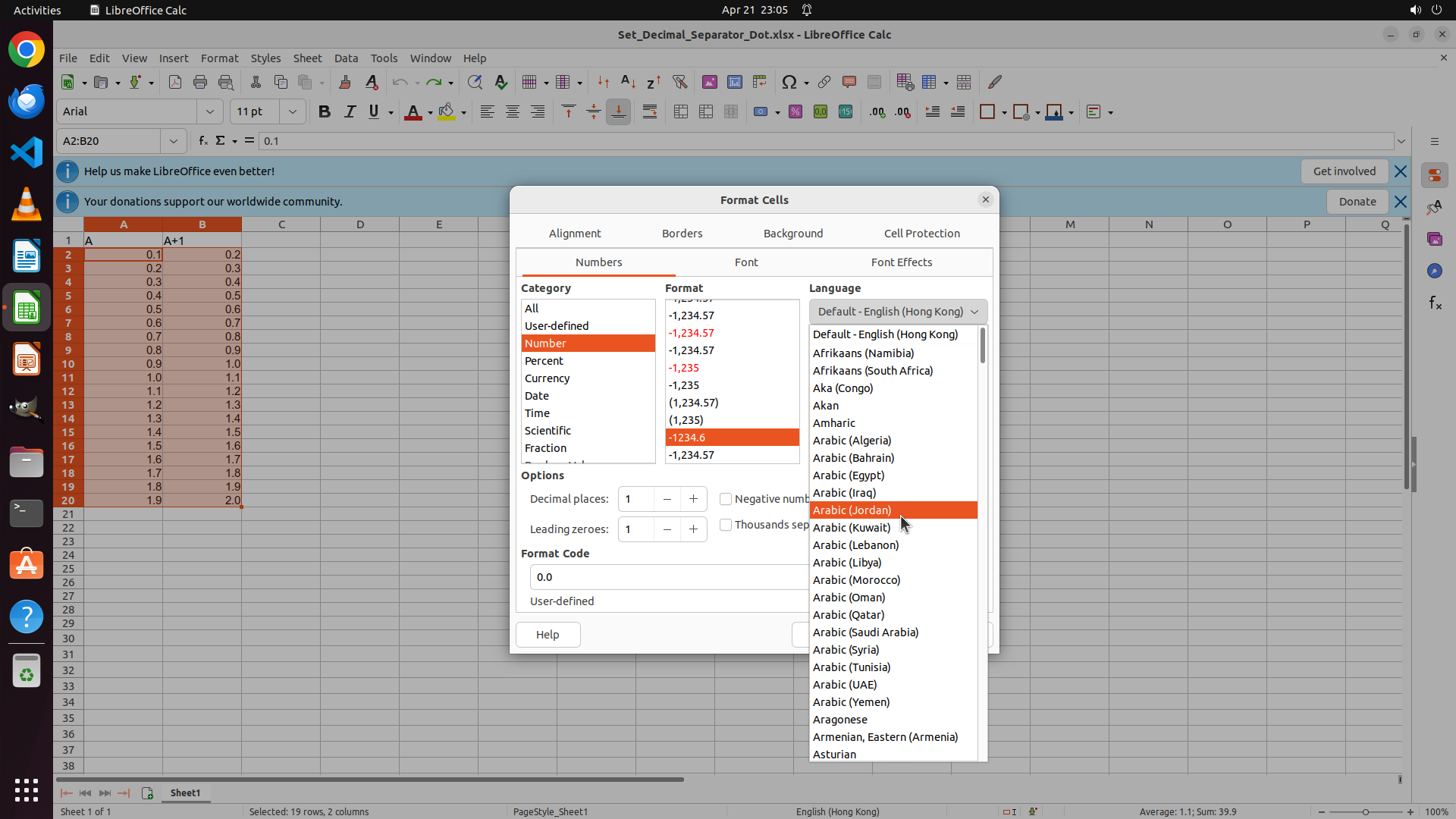Click the AutoFilter funnel icon
The width and height of the screenshot is (1456, 819).
[679, 82]
